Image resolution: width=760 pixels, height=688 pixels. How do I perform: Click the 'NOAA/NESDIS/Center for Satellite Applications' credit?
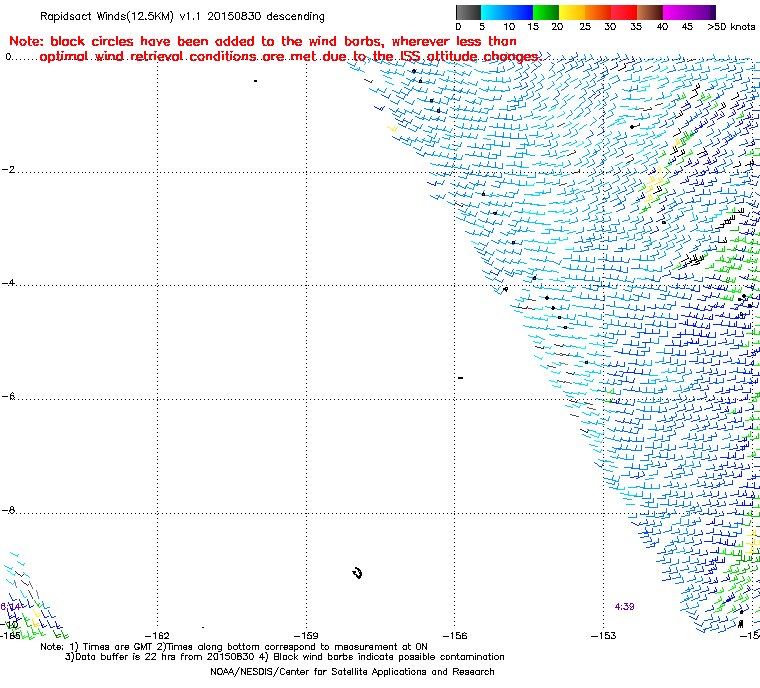[352, 672]
